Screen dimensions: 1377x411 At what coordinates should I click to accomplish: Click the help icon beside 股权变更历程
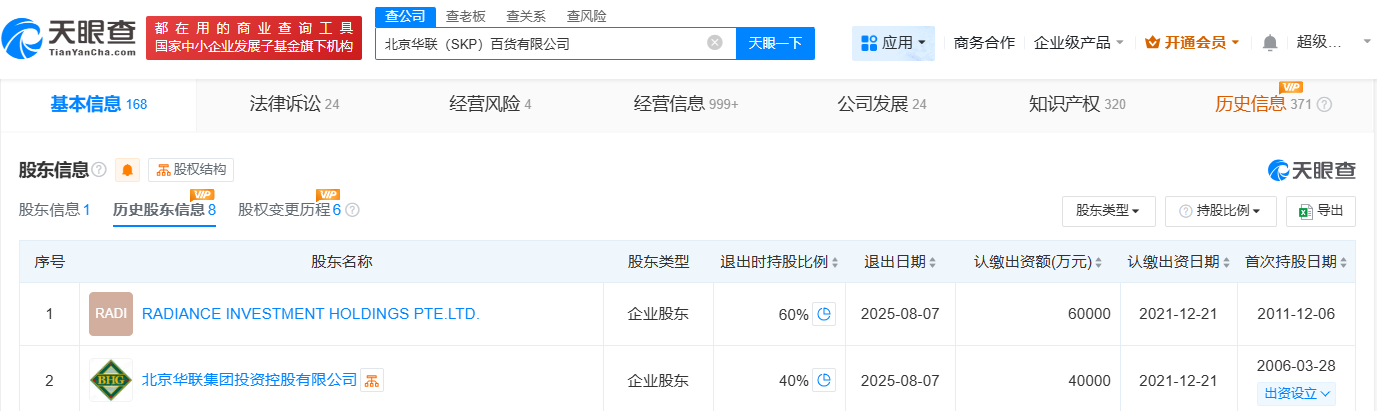click(x=352, y=210)
